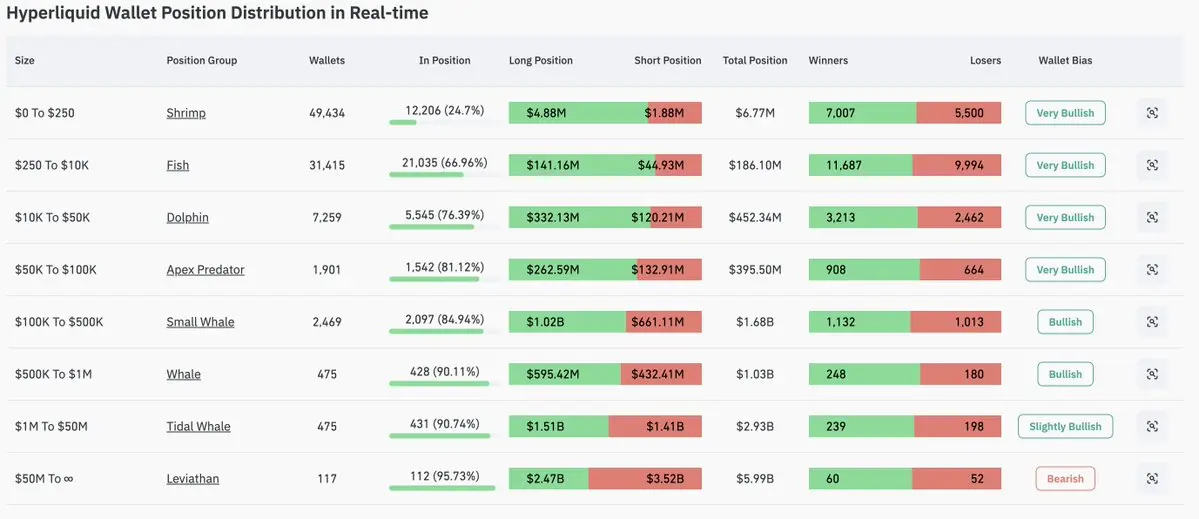The width and height of the screenshot is (1199, 519).
Task: Open the Small Whale row's inspect icon
Action: point(1152,322)
